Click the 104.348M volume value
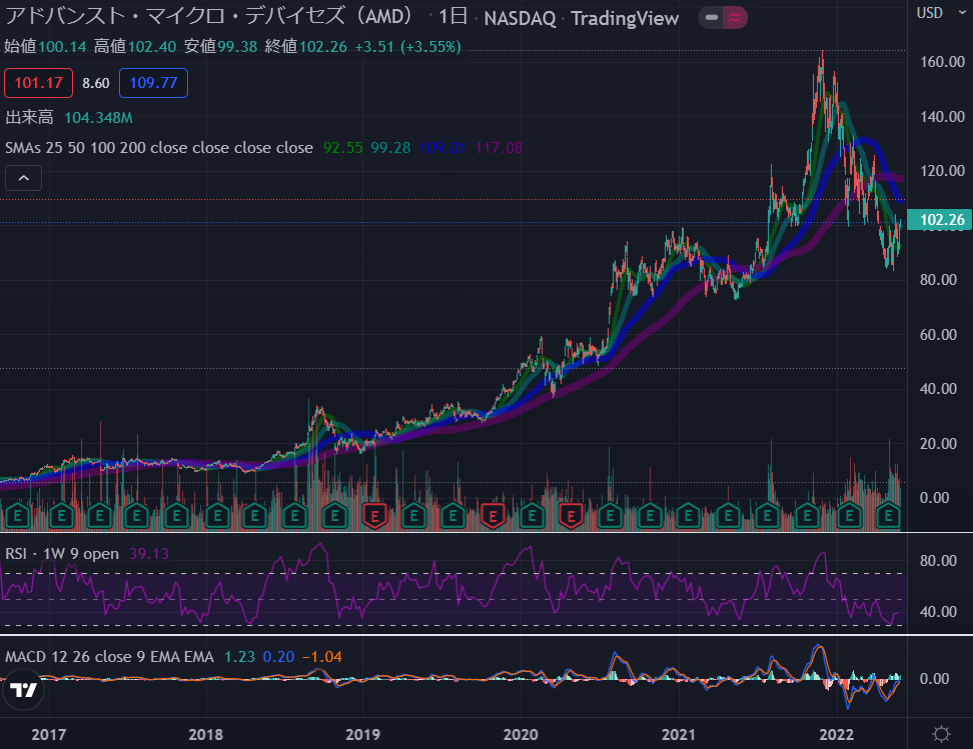This screenshot has height=749, width=973. tap(99, 117)
